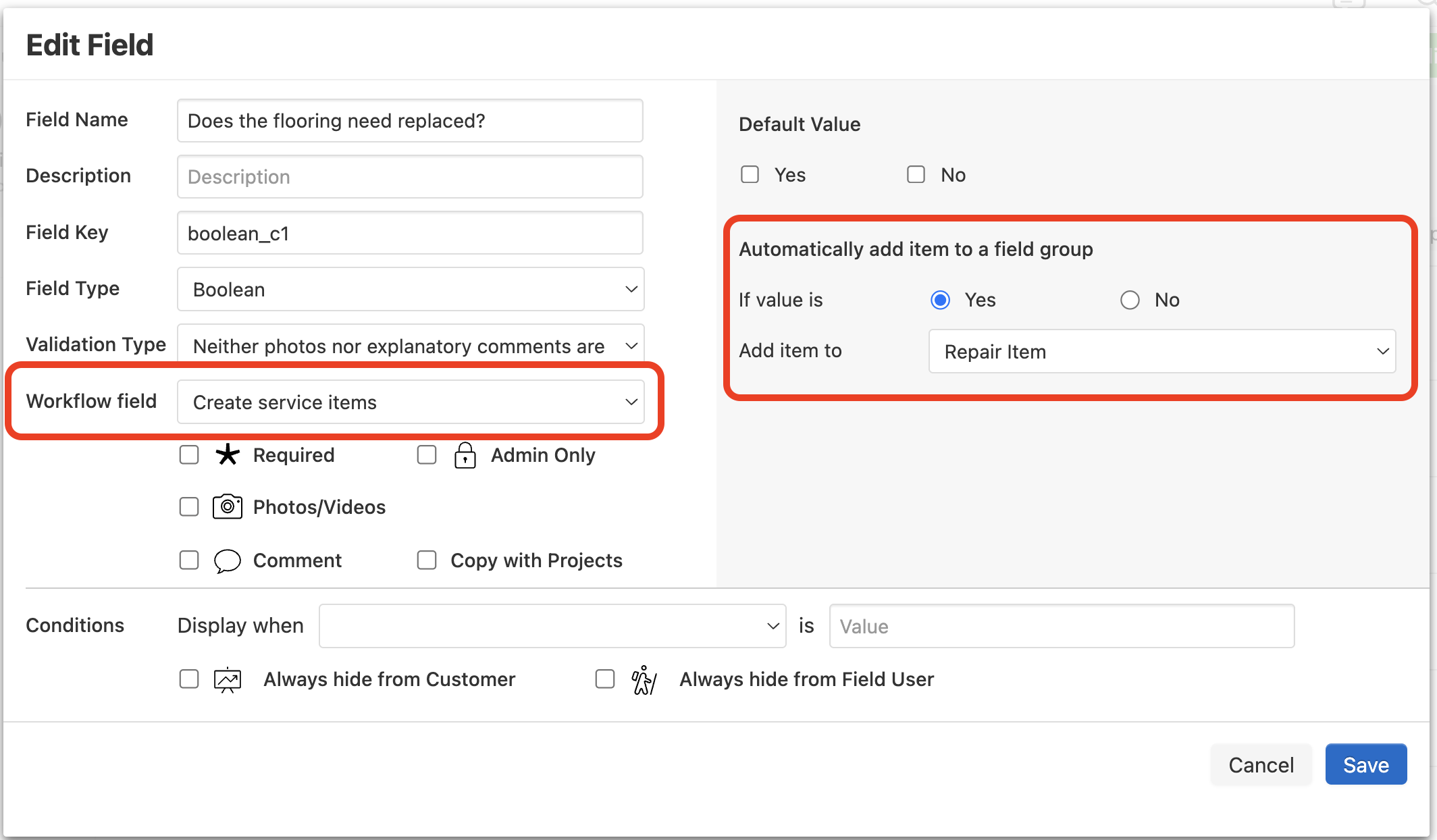This screenshot has height=840, width=1437.
Task: Select the Yes radio for If value is
Action: click(940, 300)
